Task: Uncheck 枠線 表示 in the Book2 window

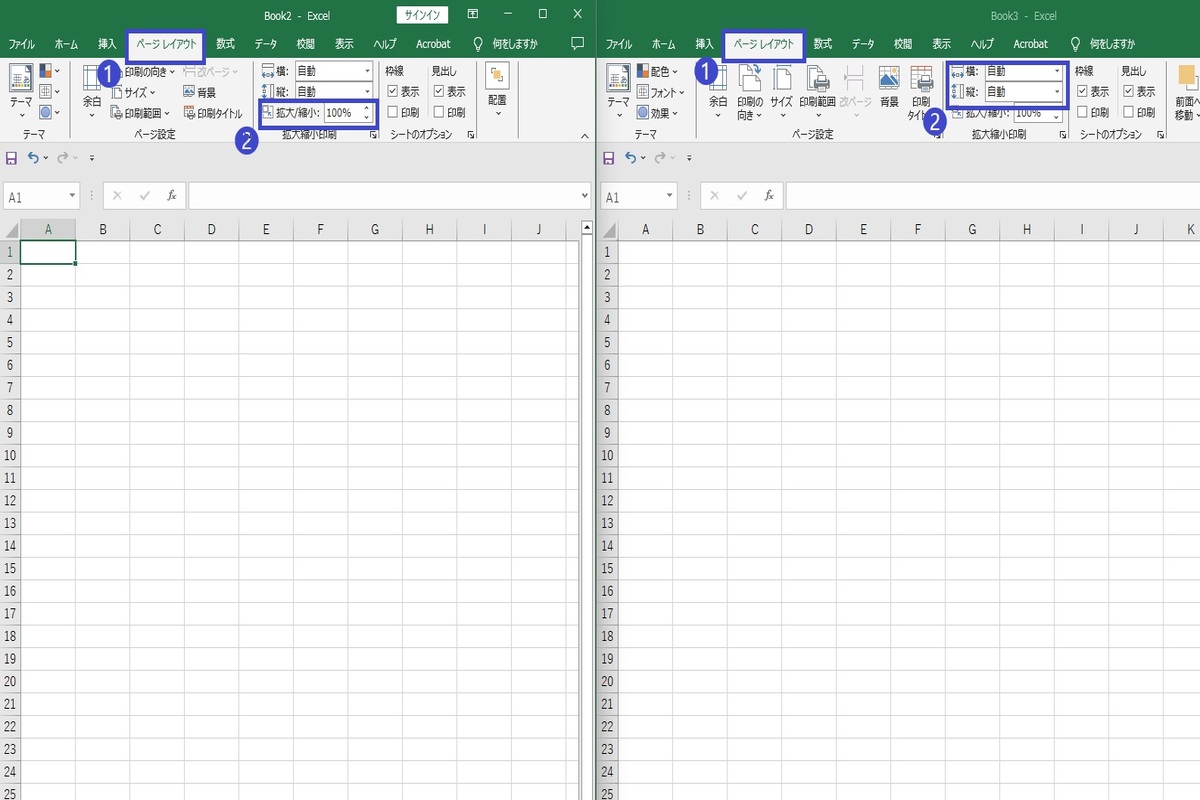Action: [393, 91]
